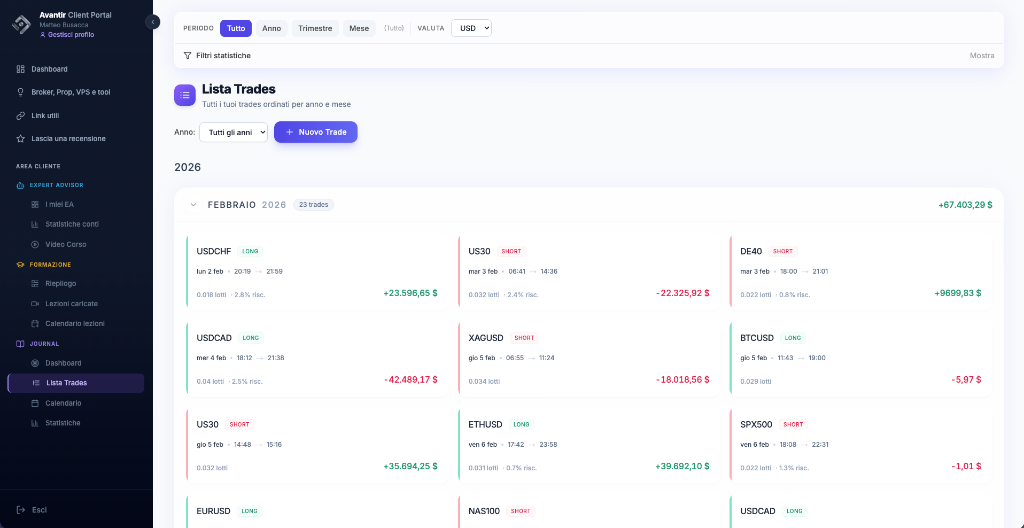Click the Esci logout arrow icon
This screenshot has height=528, width=1024.
(x=21, y=510)
